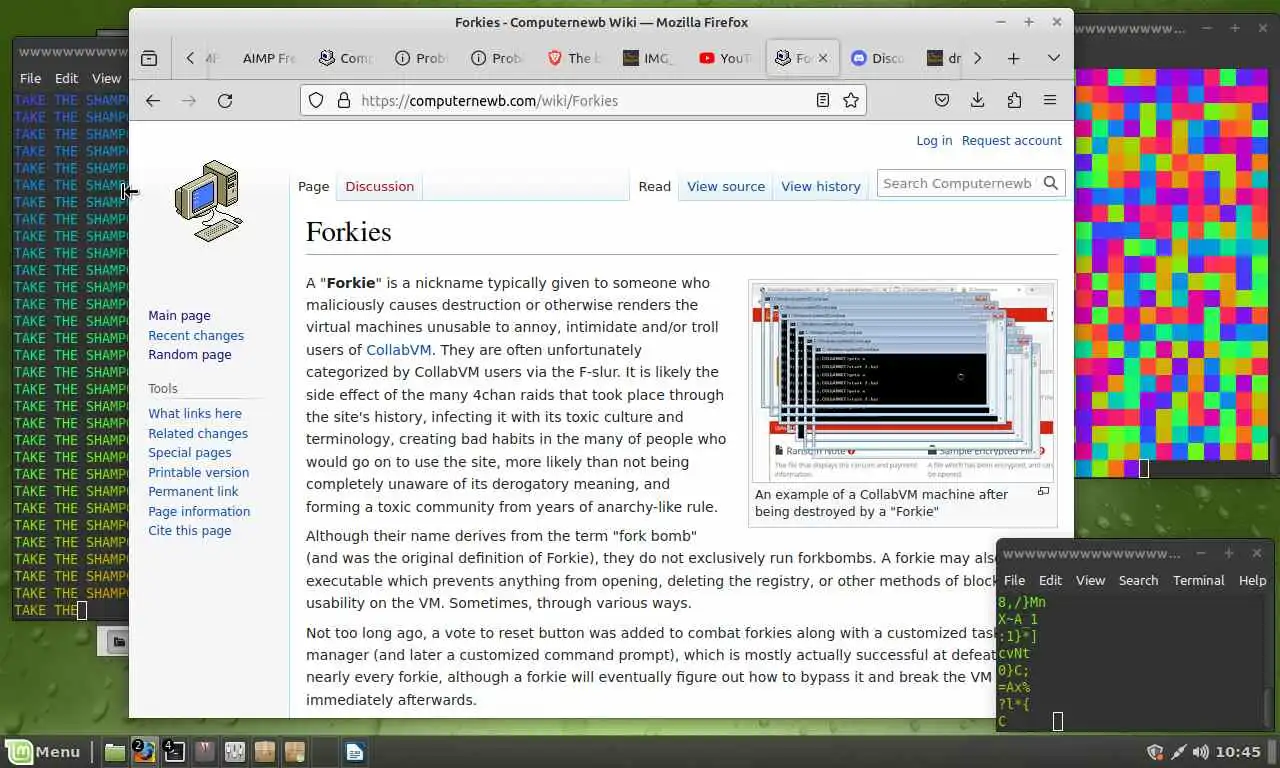The width and height of the screenshot is (1280, 768).
Task: Open Printable version link
Action: [x=199, y=472]
